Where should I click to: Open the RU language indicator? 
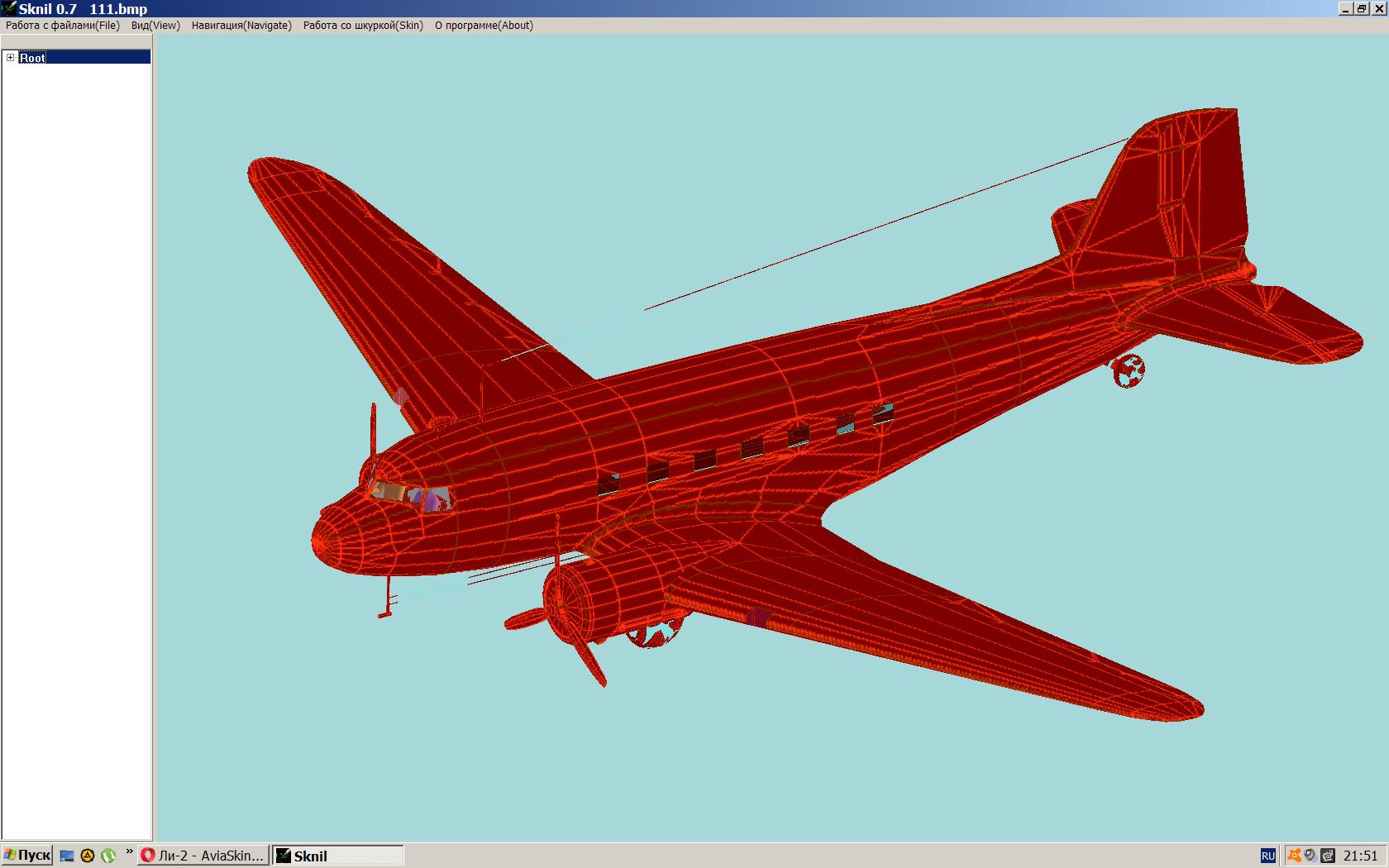click(1267, 856)
